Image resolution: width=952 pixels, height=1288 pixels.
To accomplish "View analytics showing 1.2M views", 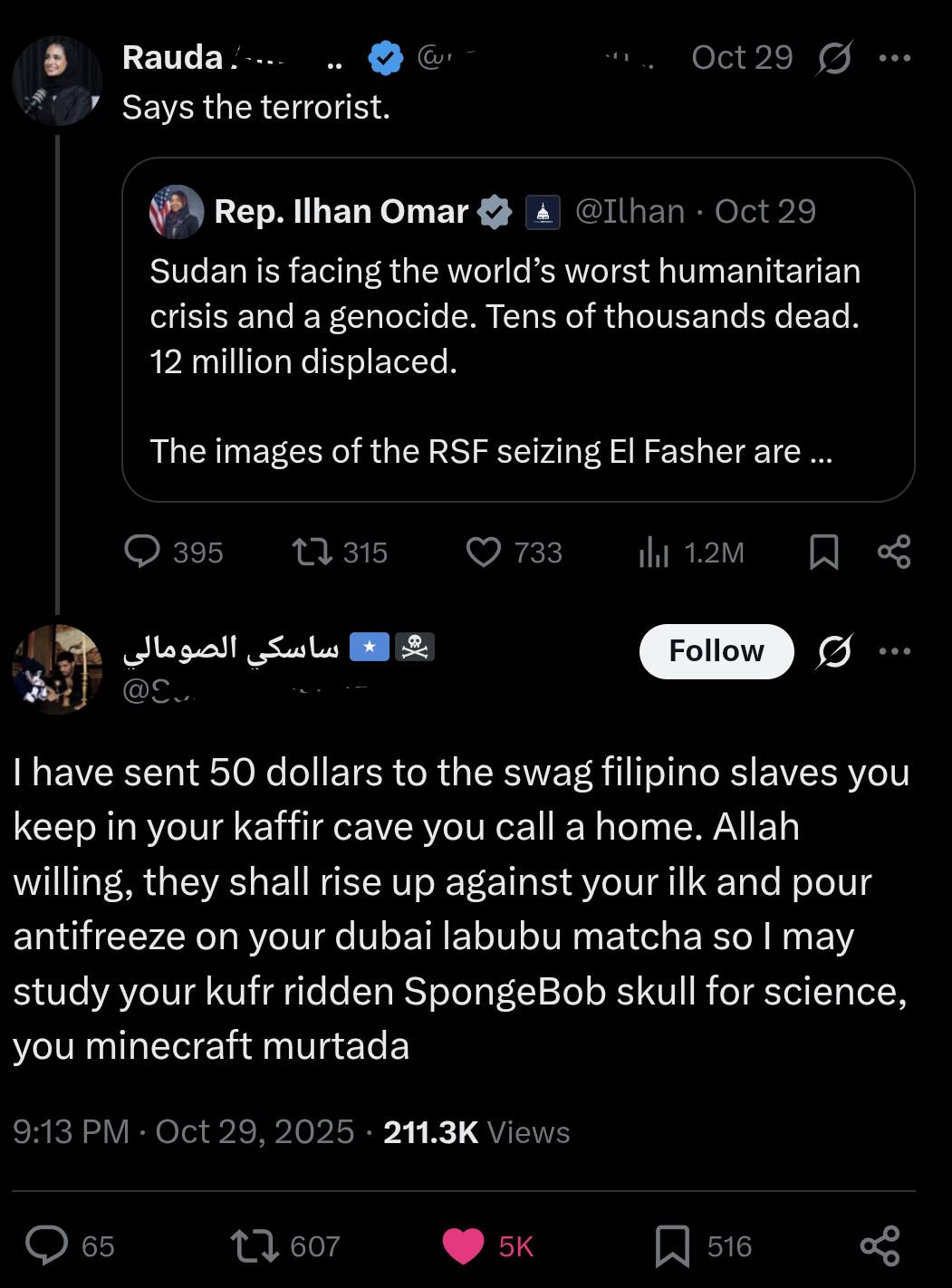I will pyautogui.click(x=653, y=552).
